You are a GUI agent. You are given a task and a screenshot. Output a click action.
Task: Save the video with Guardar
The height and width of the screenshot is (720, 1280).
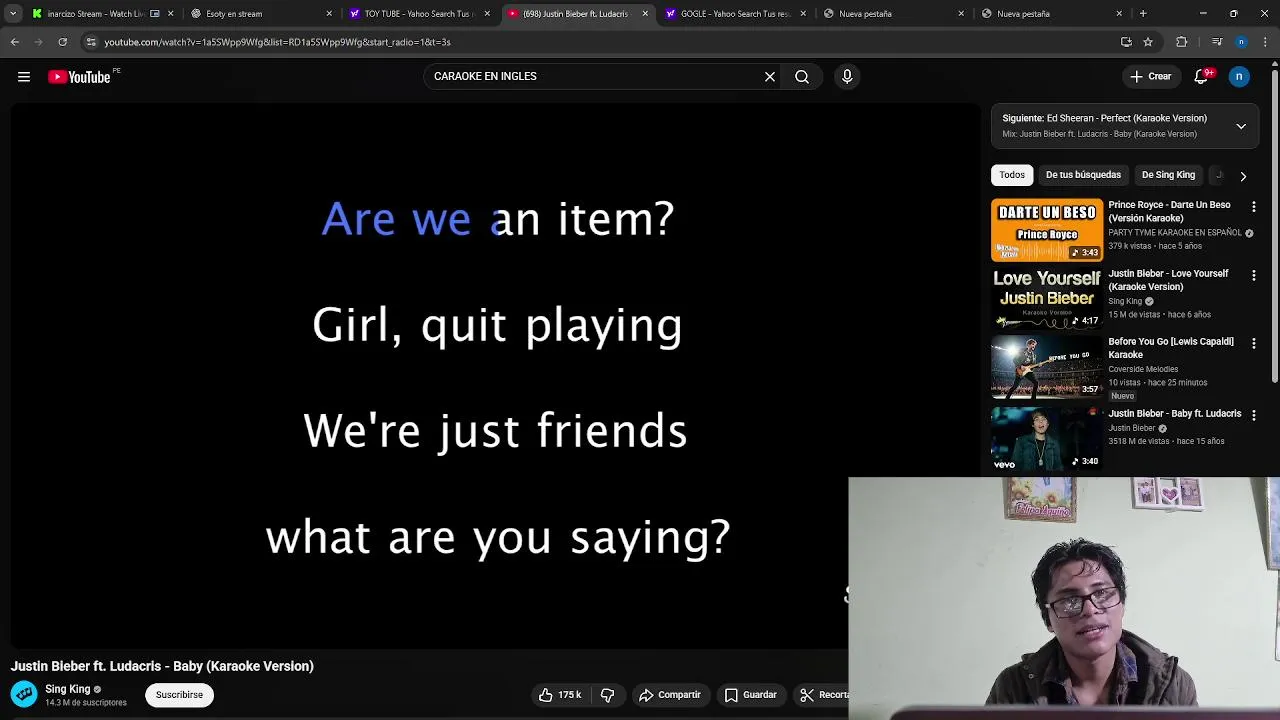pos(750,695)
